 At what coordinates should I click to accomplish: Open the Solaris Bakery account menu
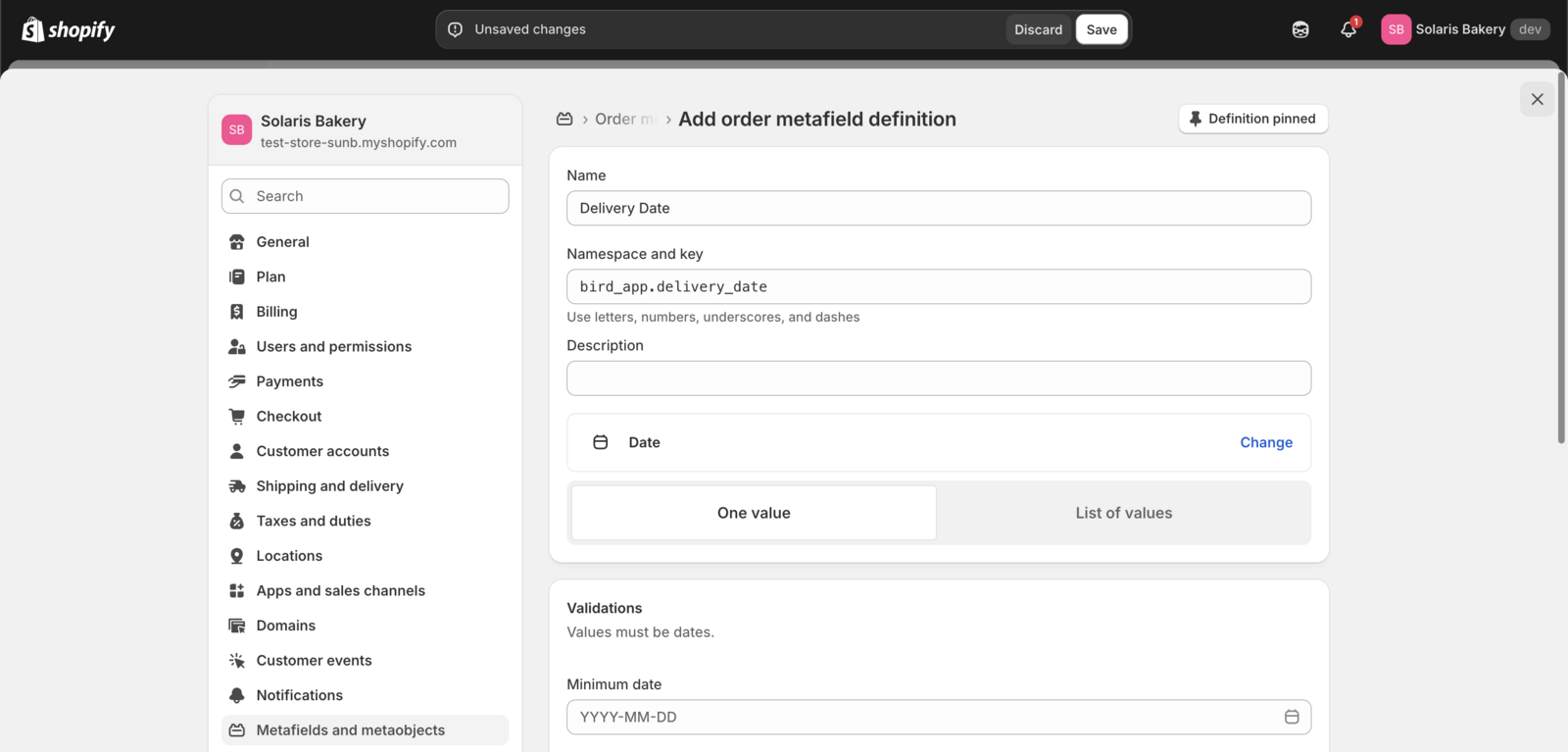(x=1465, y=29)
